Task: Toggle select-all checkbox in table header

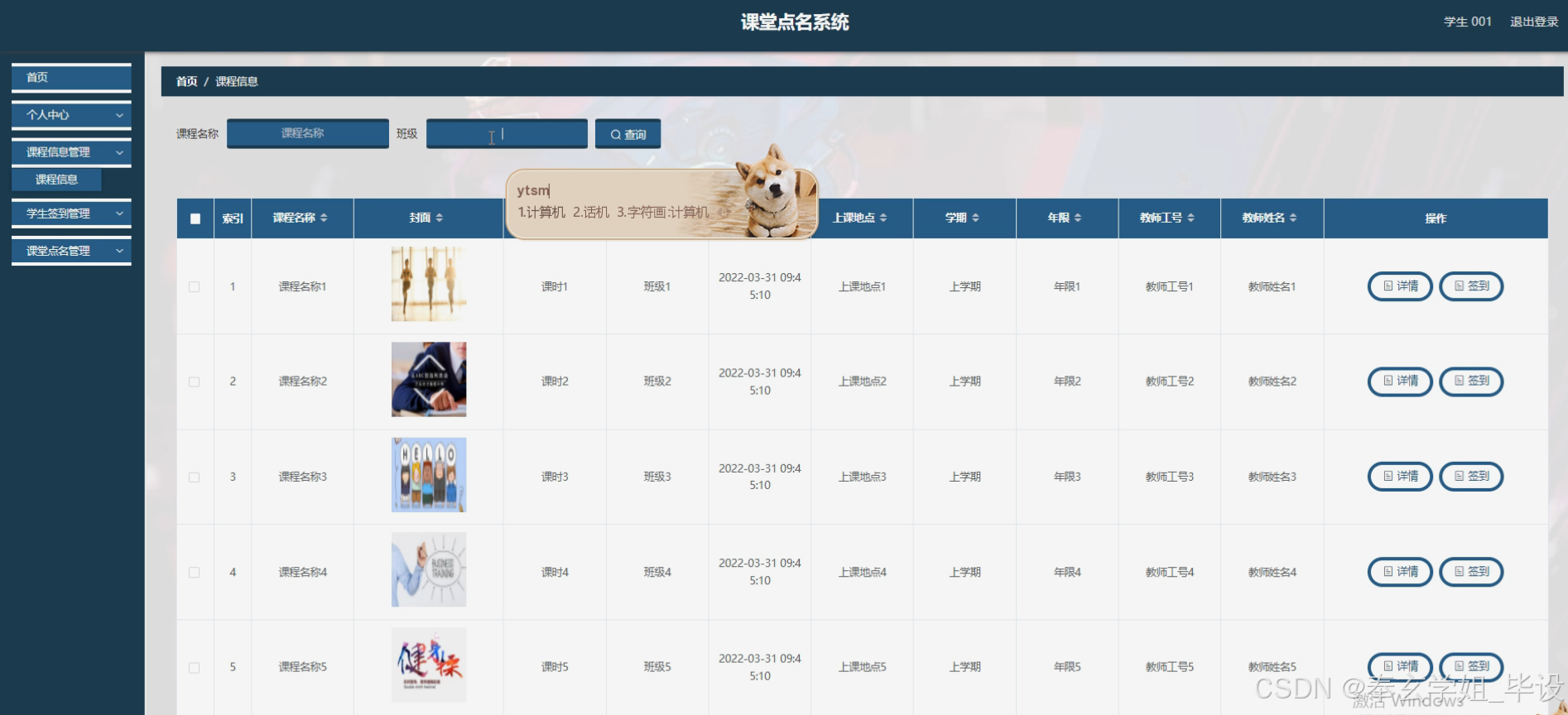Action: tap(195, 218)
